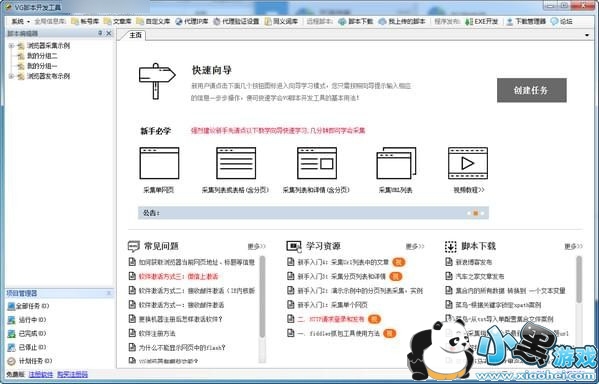Screen dimensions: 599x384
Task: Open the 视频教程 video tutorial icon
Action: click(468, 163)
